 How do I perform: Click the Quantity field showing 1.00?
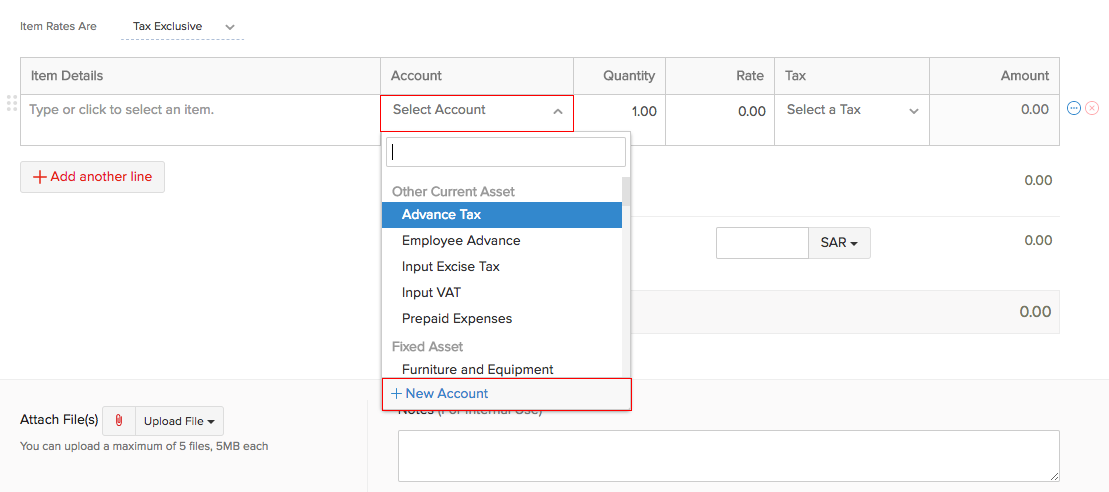click(619, 112)
